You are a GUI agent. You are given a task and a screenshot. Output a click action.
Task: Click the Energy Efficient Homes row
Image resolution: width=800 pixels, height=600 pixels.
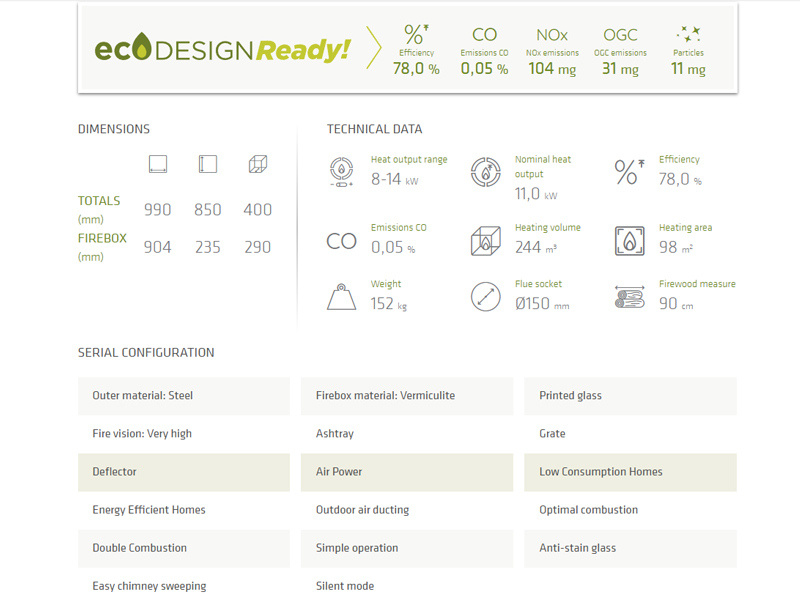click(x=184, y=510)
